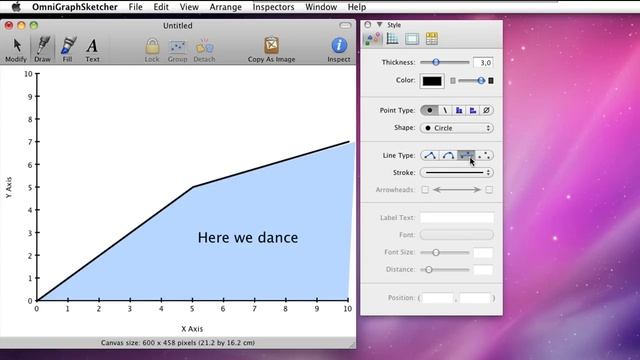This screenshot has height=360, width=640.
Task: Open the black Color swatch
Action: coord(432,81)
